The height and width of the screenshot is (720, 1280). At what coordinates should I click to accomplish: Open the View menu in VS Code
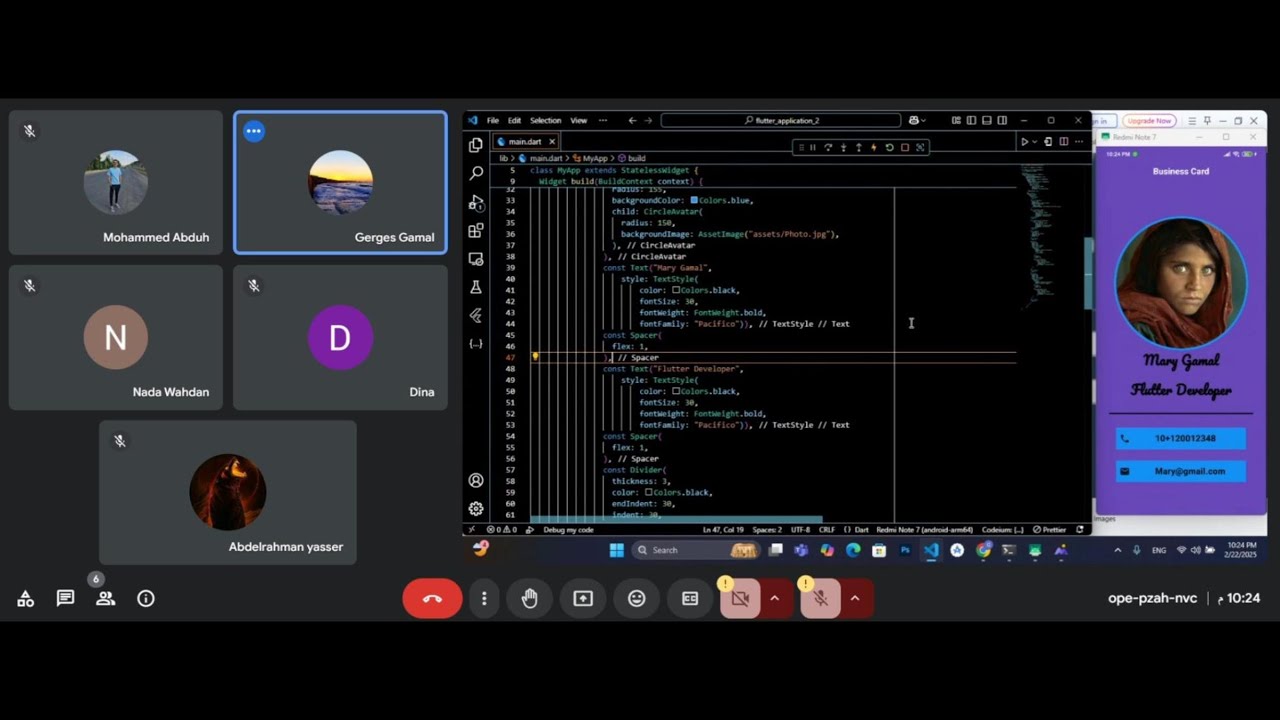point(579,120)
